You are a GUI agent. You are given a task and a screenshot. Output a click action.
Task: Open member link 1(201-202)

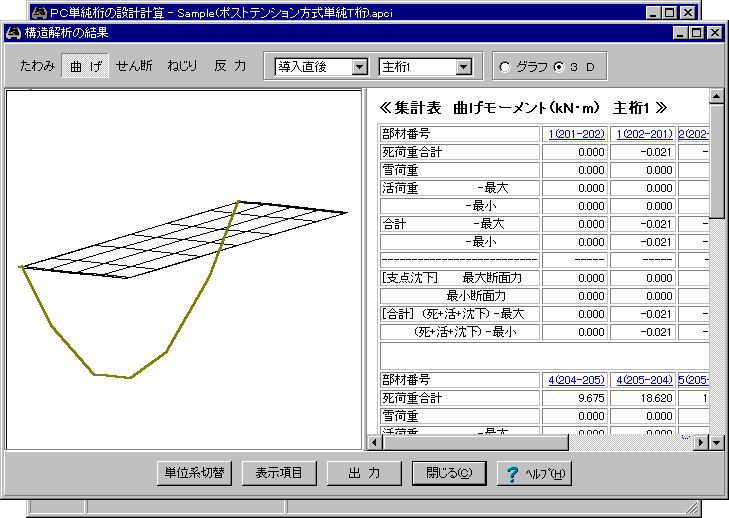pos(577,134)
